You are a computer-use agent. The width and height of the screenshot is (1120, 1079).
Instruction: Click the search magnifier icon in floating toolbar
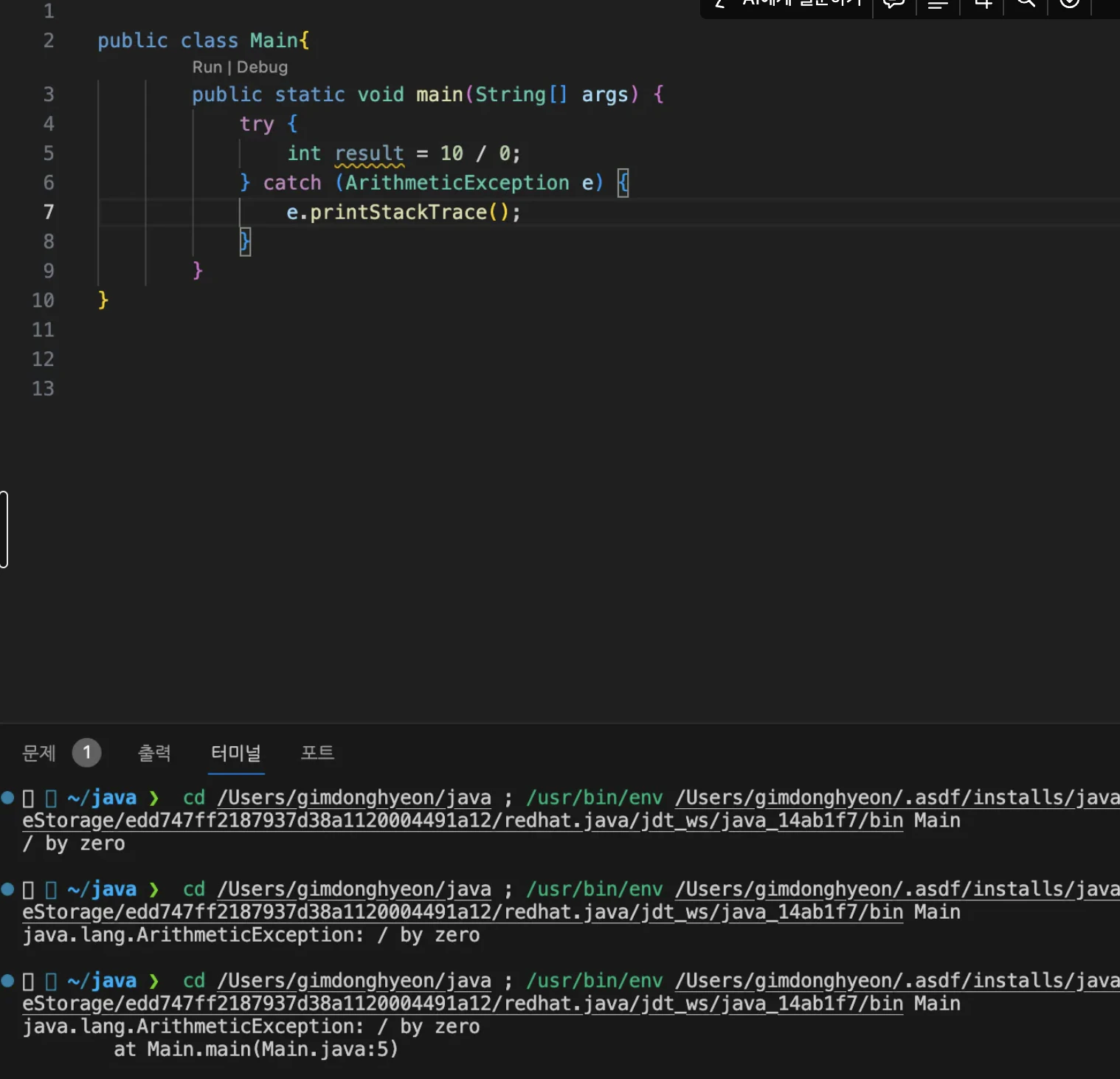pyautogui.click(x=1026, y=3)
